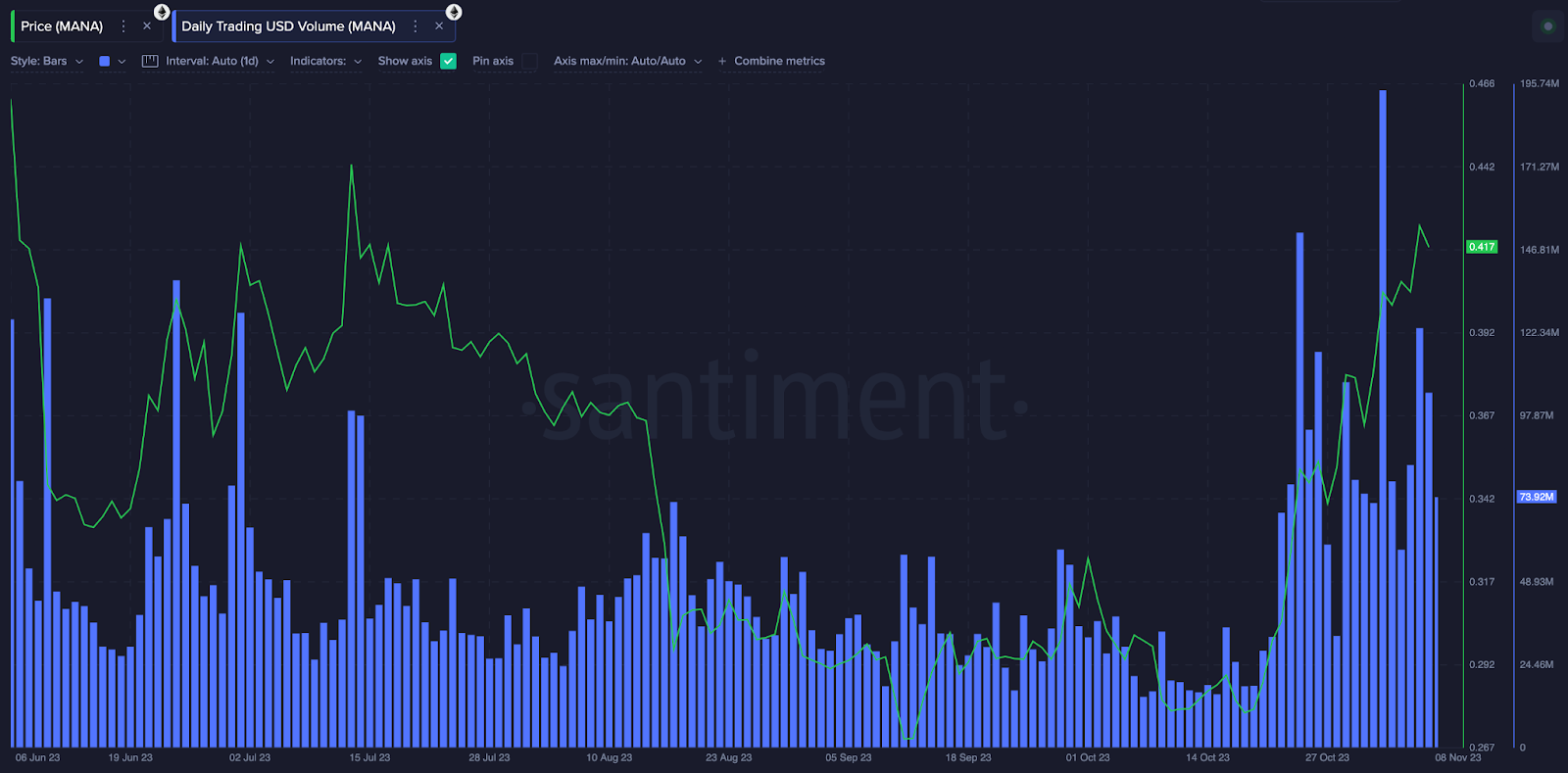Image resolution: width=1568 pixels, height=773 pixels.
Task: Remove Daily Trading USD Volume metric
Action: pyautogui.click(x=439, y=26)
